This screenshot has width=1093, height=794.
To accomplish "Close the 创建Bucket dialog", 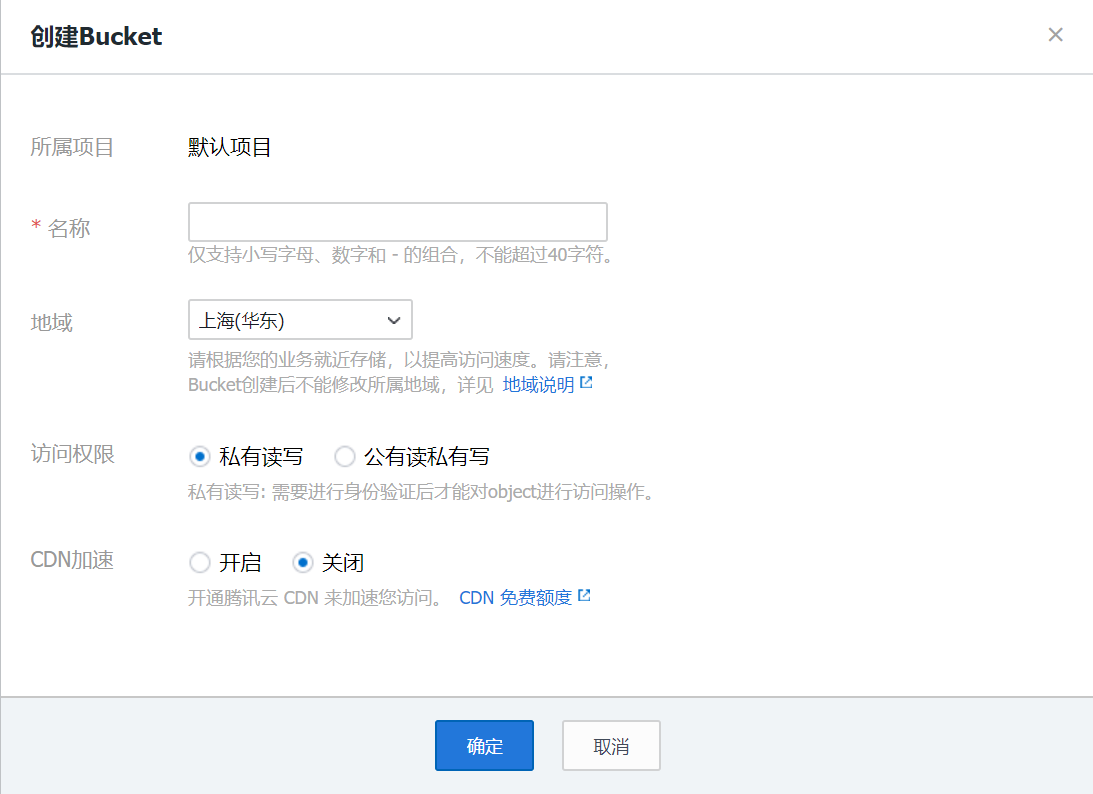I will coord(1055,34).
